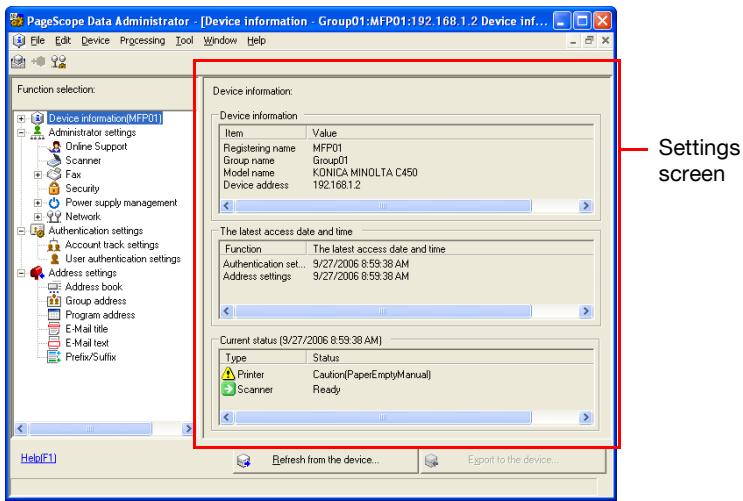
Task: Click the Type column header
Action: 263,357
